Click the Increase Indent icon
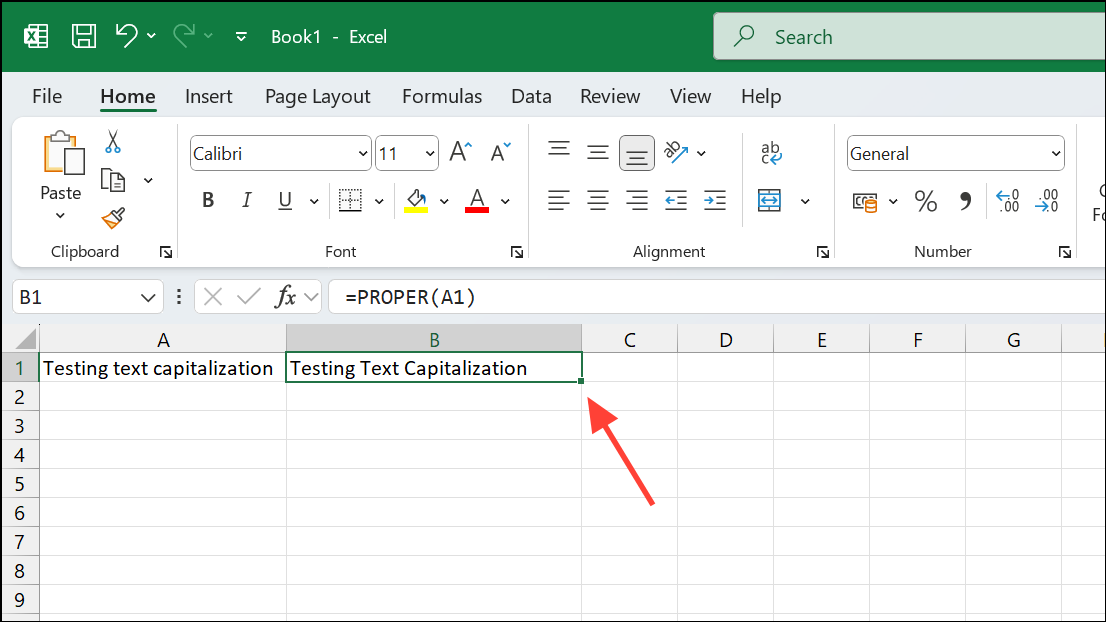The image size is (1106, 622). pyautogui.click(x=714, y=199)
